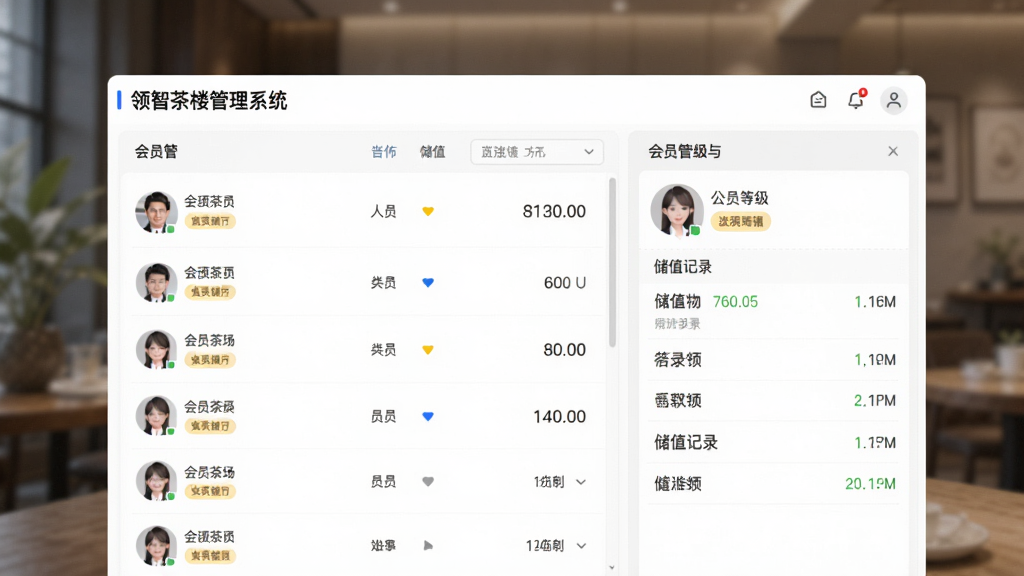This screenshot has height=576, width=1024.
Task: Click the 人员 label in the 8130.00 row
Action: pos(383,212)
